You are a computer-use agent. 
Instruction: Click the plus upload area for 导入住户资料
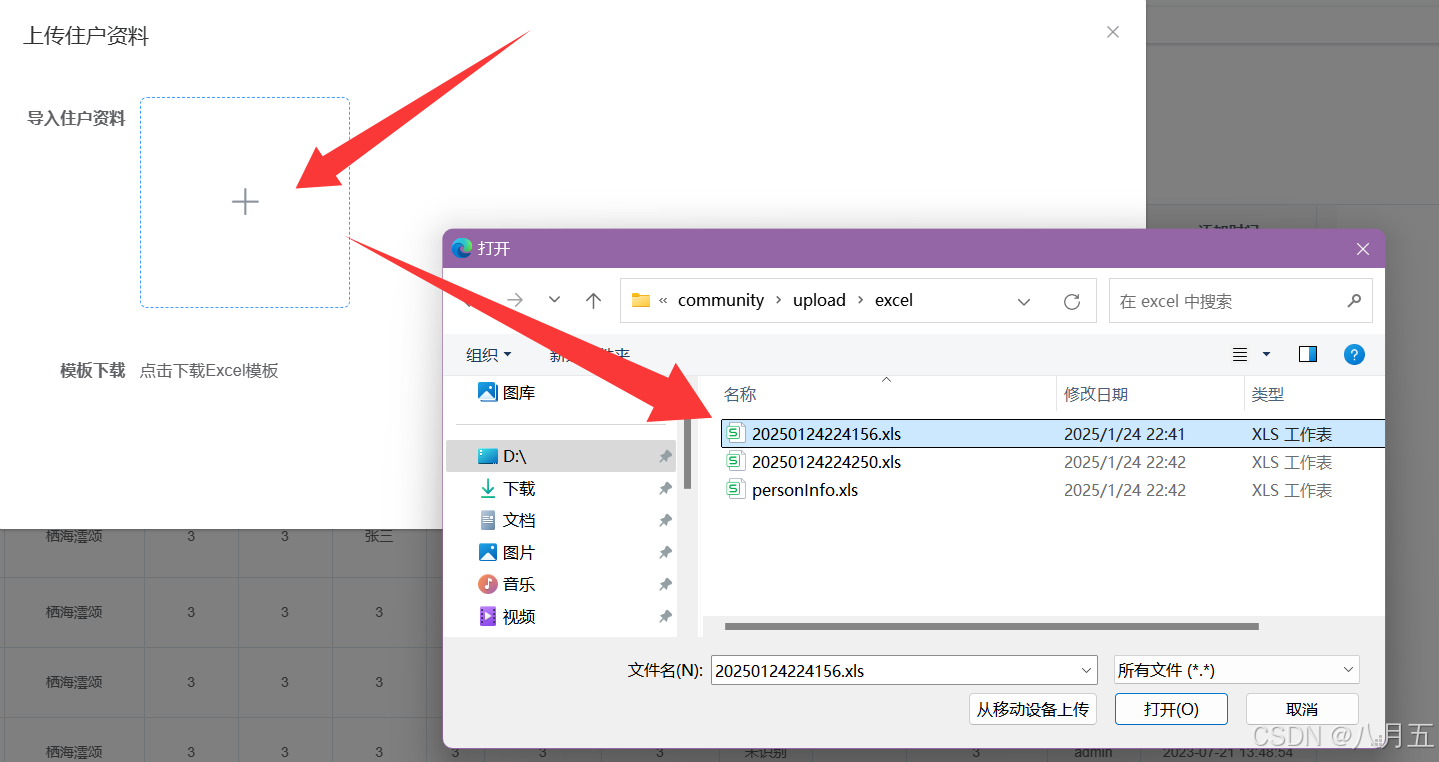click(245, 202)
